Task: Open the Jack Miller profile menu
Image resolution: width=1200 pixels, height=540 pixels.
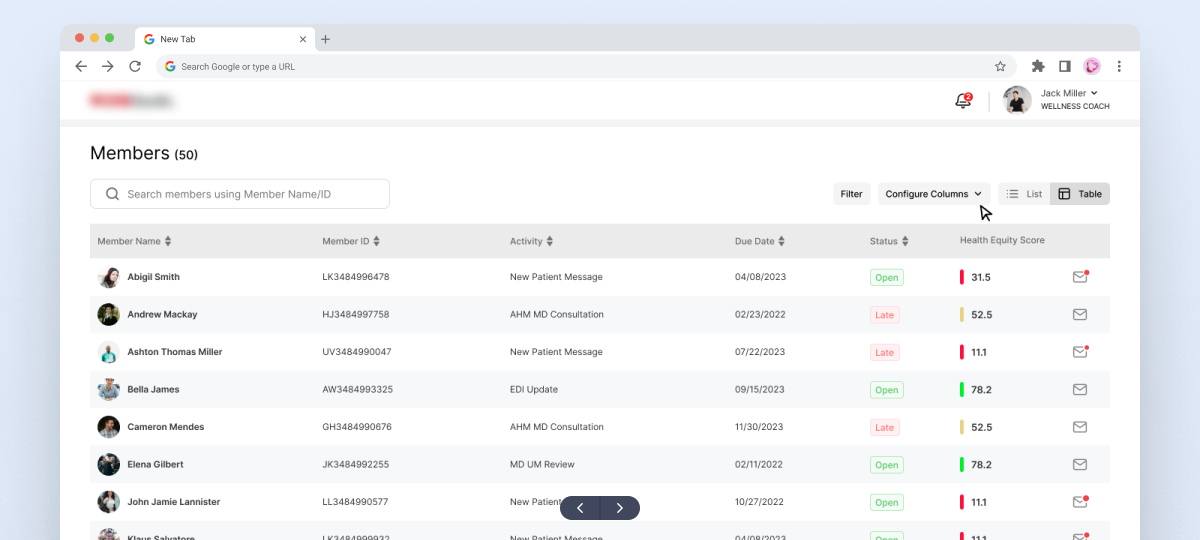Action: [1075, 100]
